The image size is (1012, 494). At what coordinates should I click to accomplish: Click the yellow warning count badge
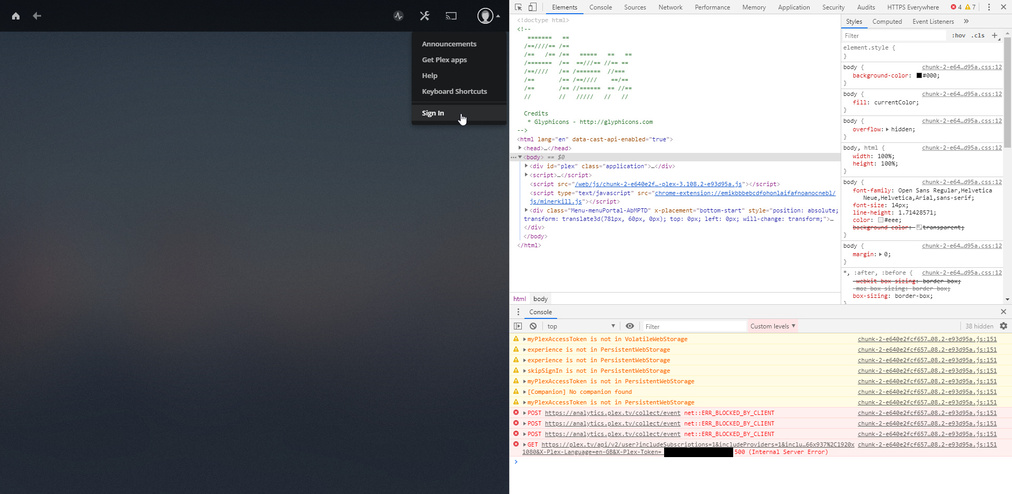(x=970, y=7)
